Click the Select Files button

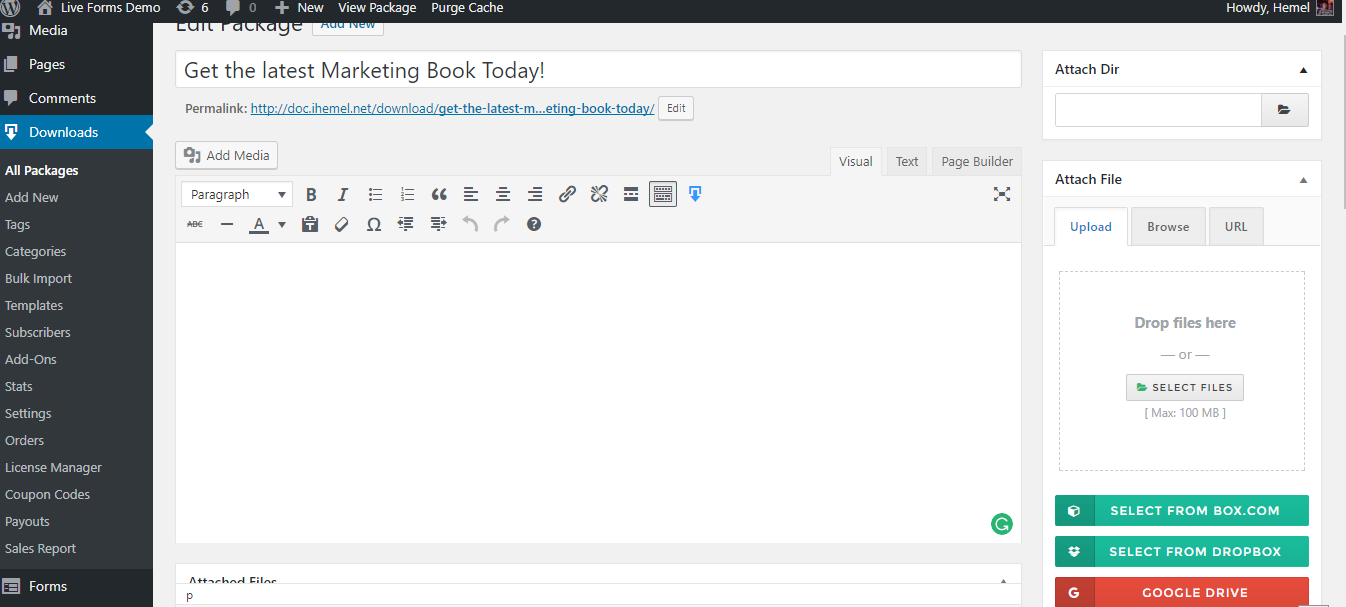[x=1185, y=387]
